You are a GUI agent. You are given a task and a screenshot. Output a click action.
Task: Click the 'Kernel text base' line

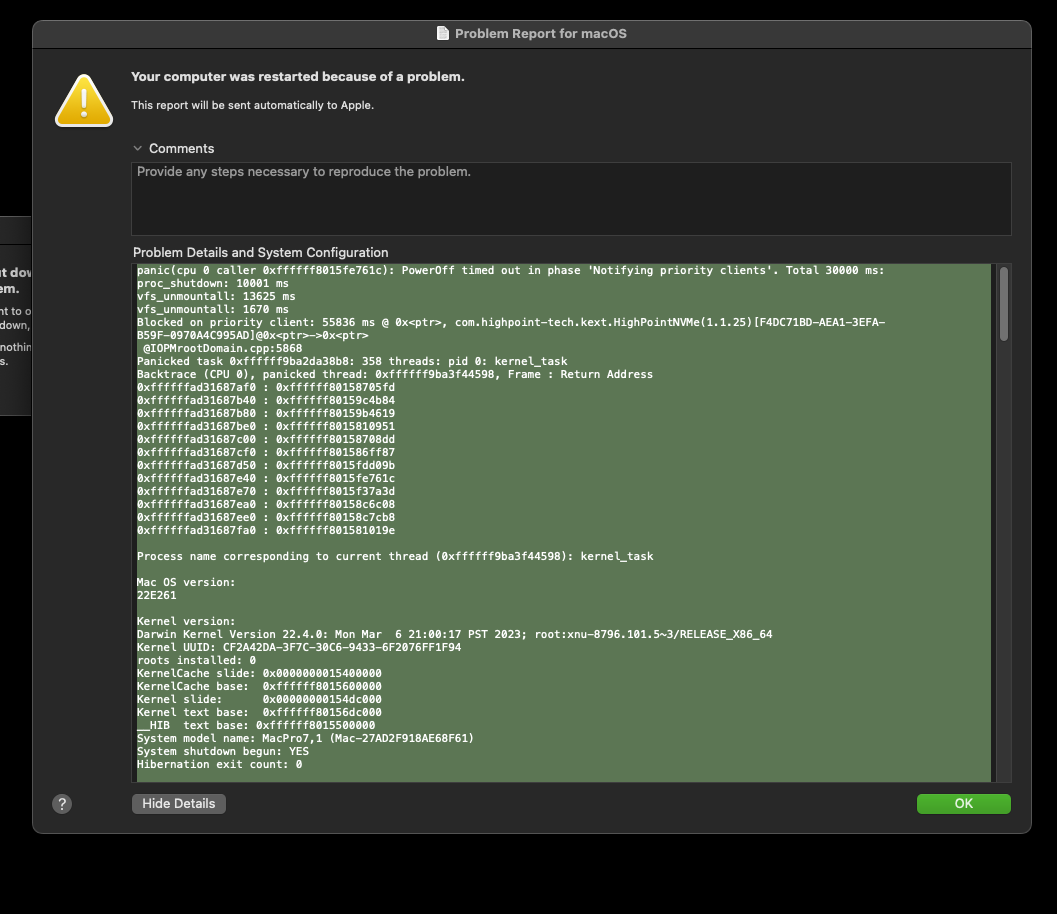(260, 712)
